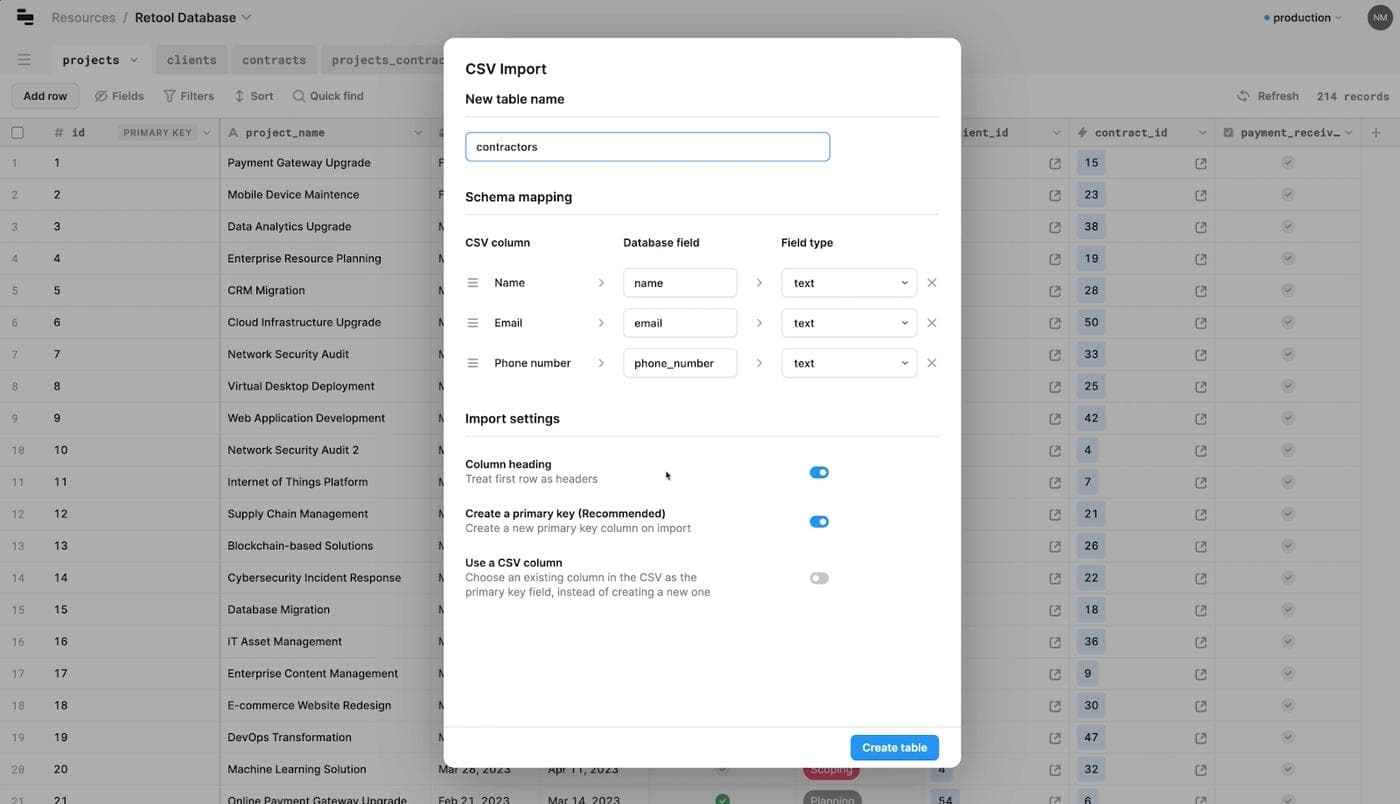Click the New table name input
This screenshot has height=804, width=1400.
pyautogui.click(x=647, y=147)
